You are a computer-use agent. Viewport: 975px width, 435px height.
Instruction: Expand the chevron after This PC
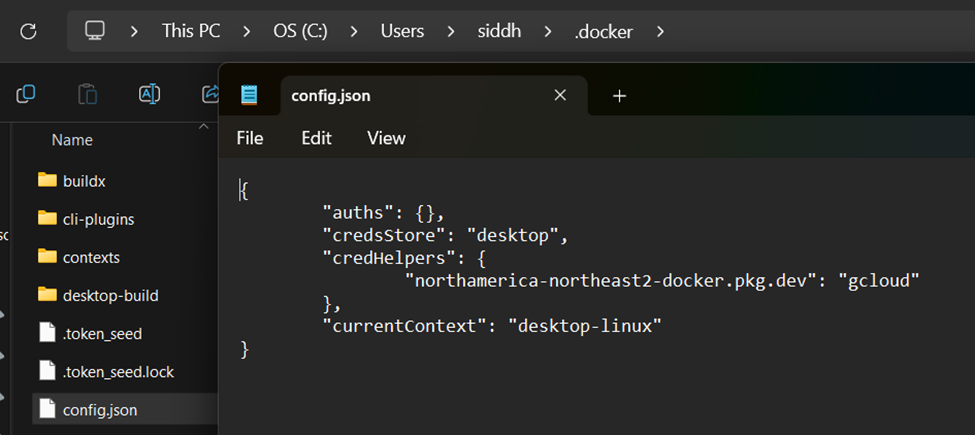[x=247, y=31]
